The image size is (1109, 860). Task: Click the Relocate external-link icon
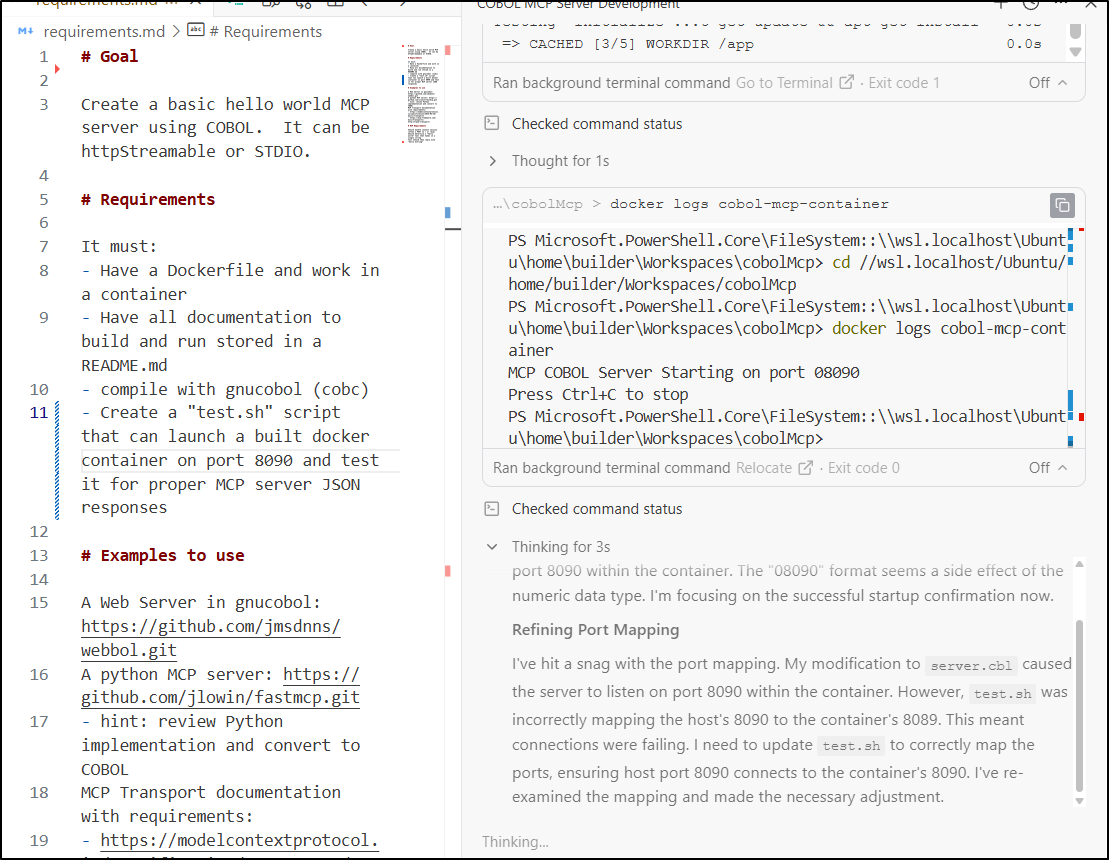click(x=805, y=467)
